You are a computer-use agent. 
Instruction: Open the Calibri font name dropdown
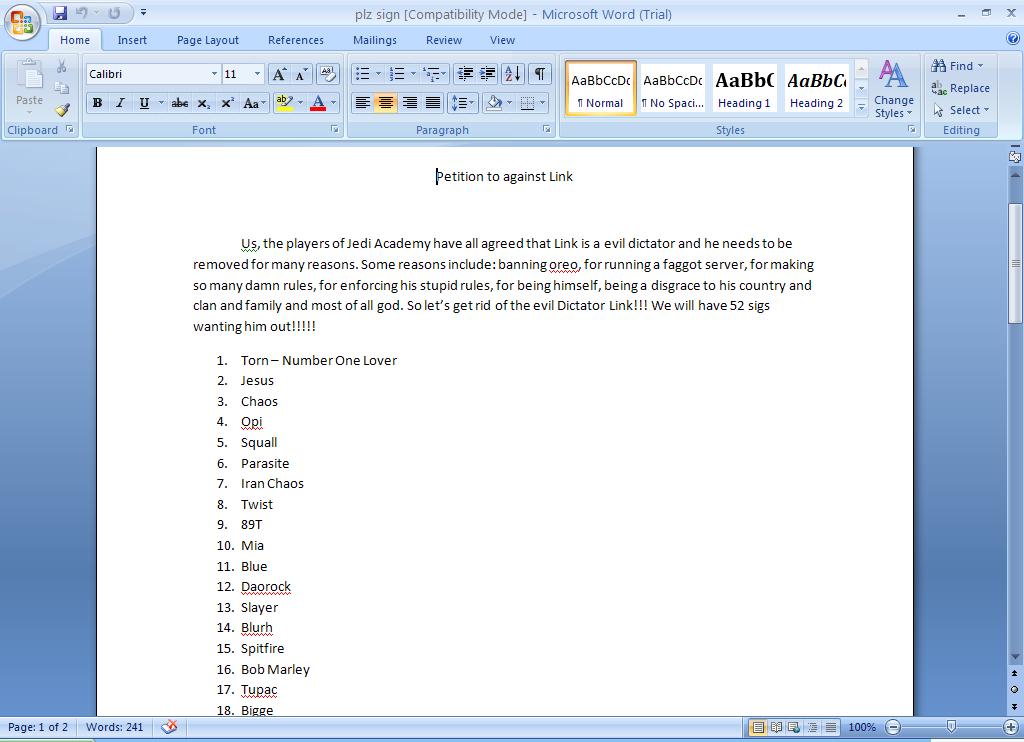[x=214, y=74]
